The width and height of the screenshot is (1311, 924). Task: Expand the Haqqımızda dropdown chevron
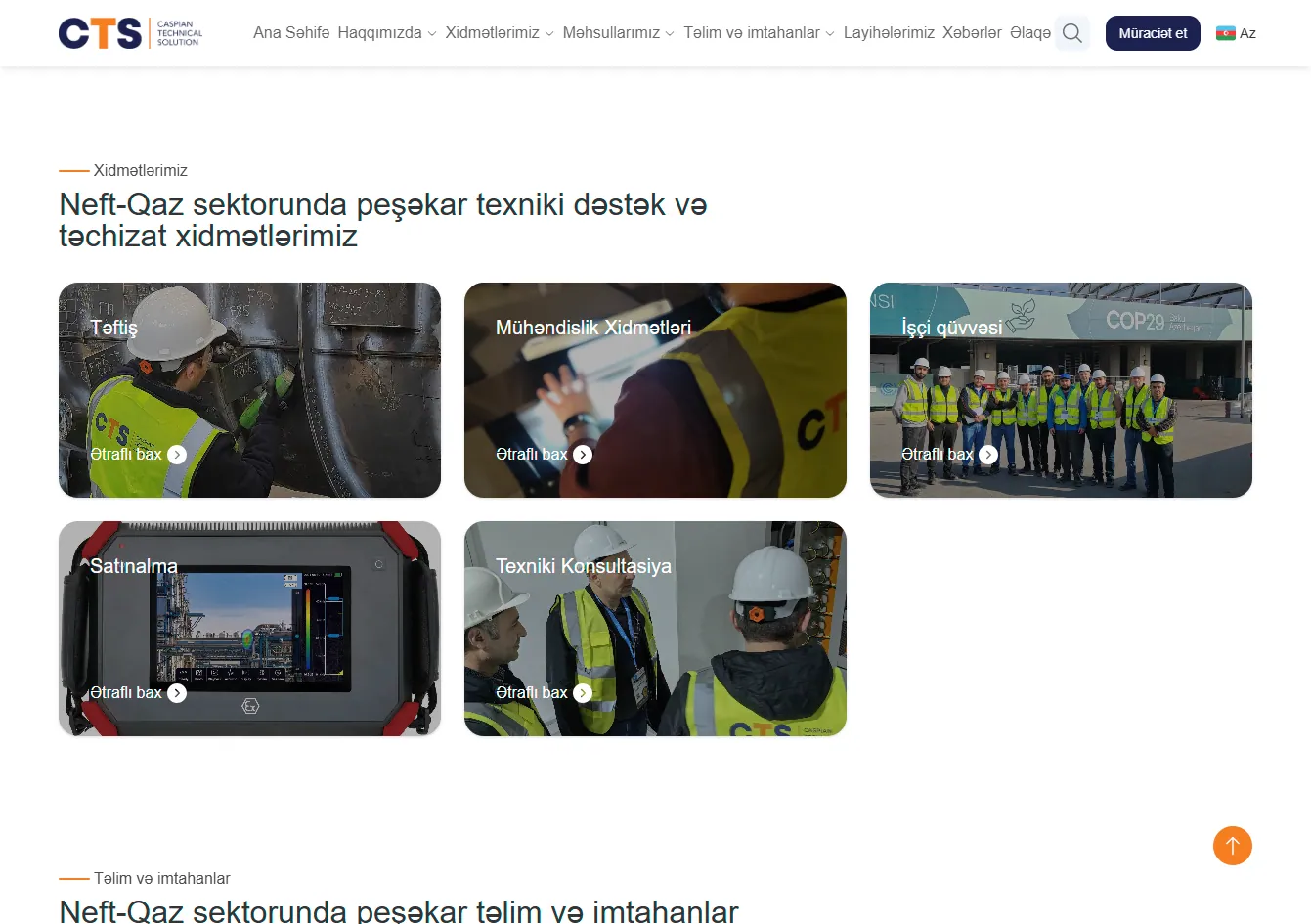pyautogui.click(x=432, y=34)
